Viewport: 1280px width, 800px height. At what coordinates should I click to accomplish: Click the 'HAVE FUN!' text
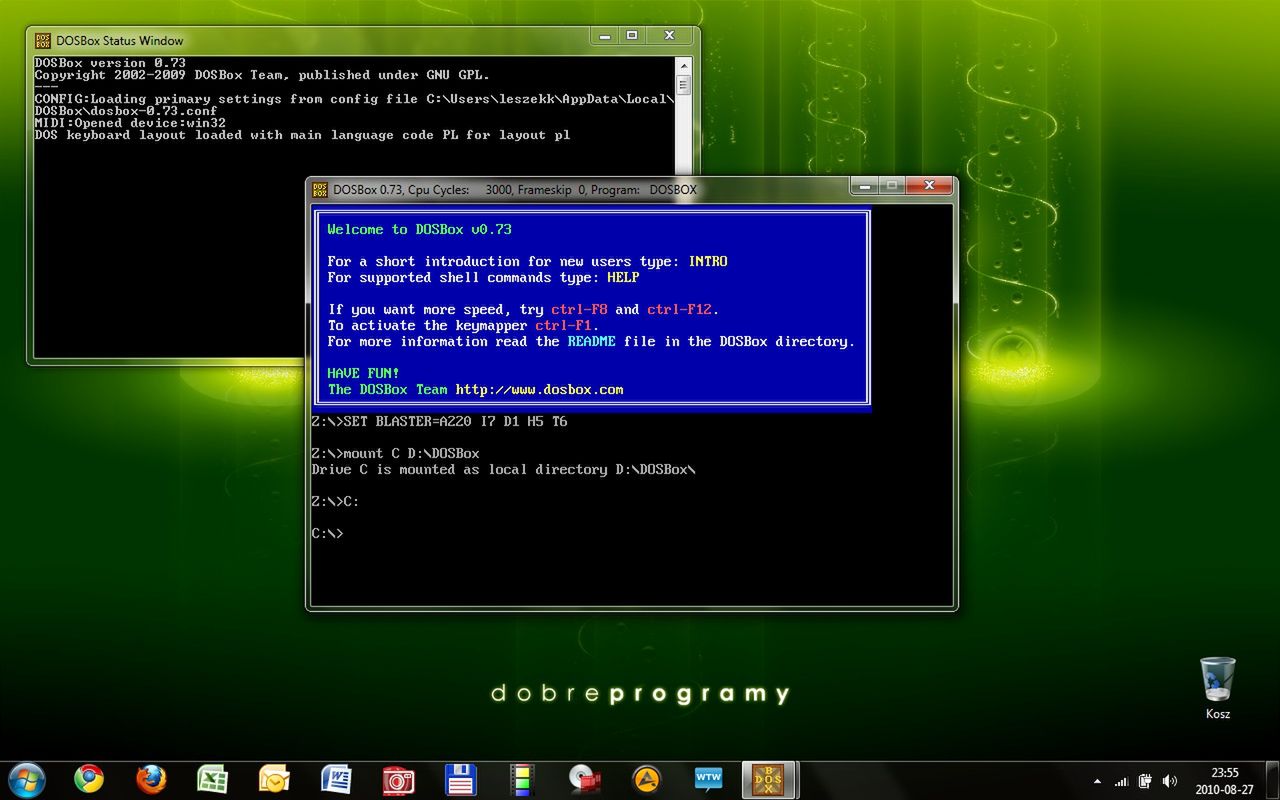pyautogui.click(x=364, y=374)
